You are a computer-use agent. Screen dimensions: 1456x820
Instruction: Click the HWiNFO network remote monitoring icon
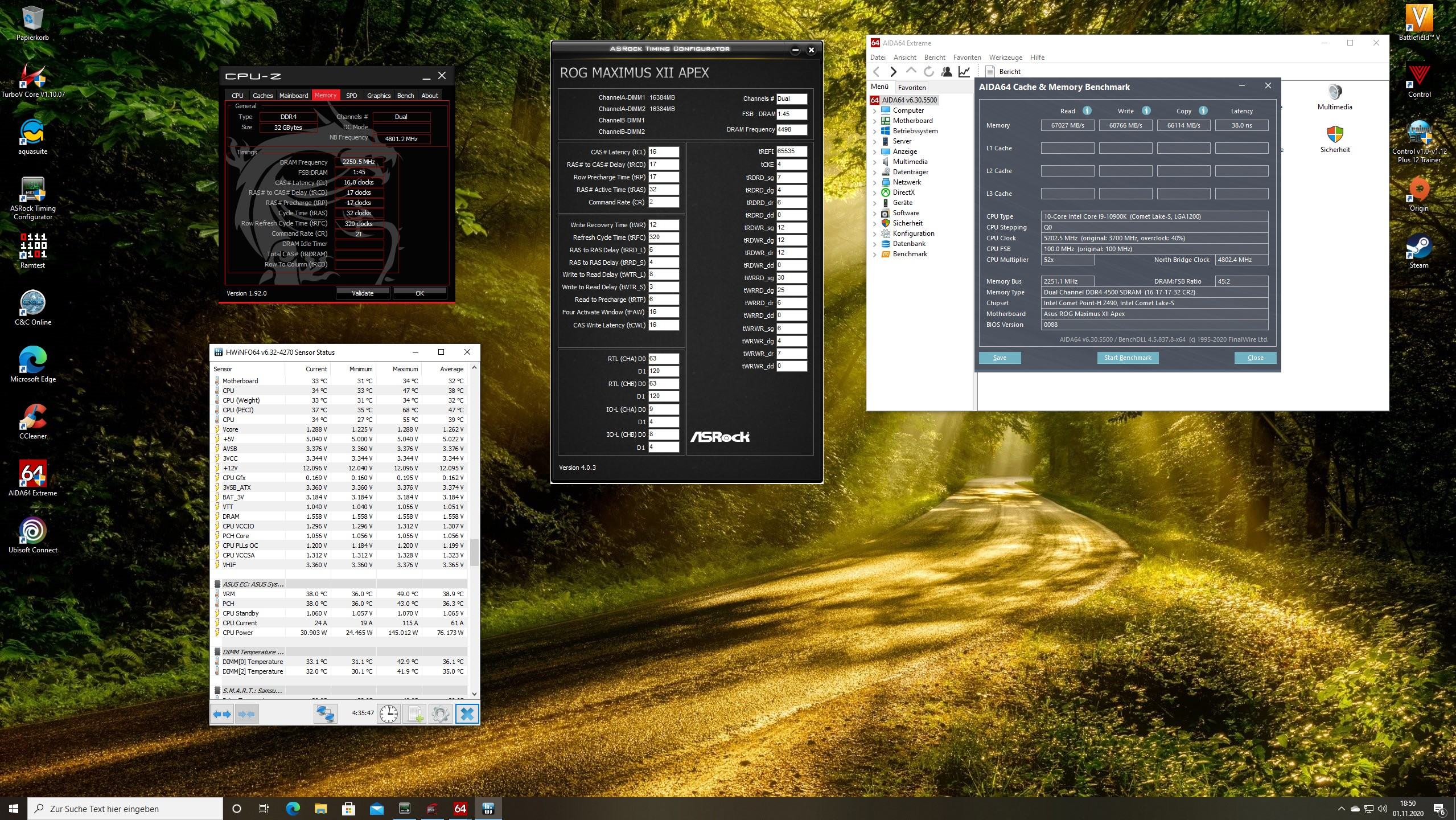tap(326, 714)
